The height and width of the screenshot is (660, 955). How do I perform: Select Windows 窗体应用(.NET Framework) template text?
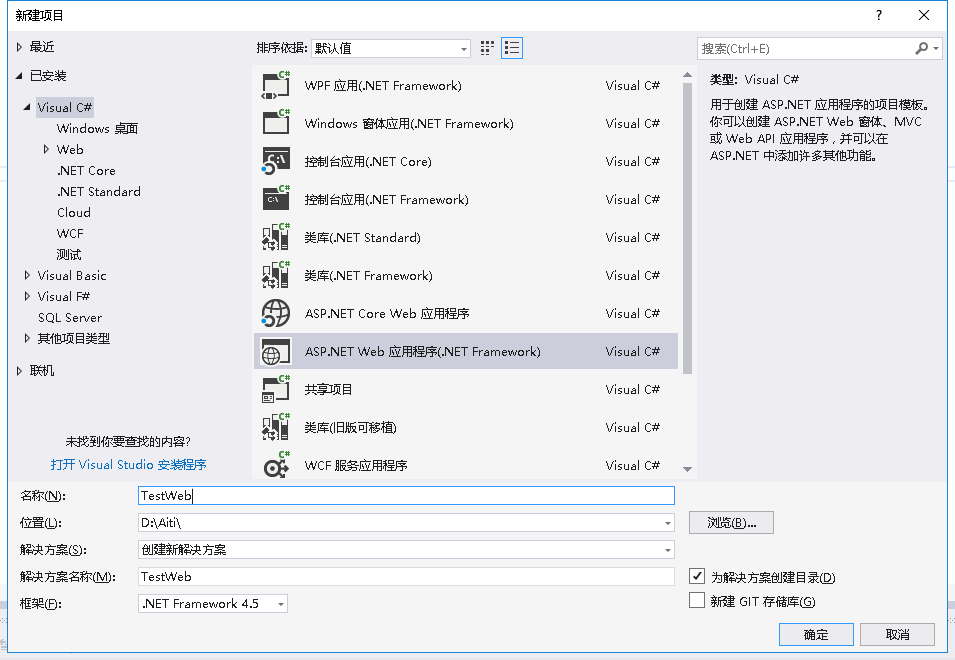(x=409, y=124)
